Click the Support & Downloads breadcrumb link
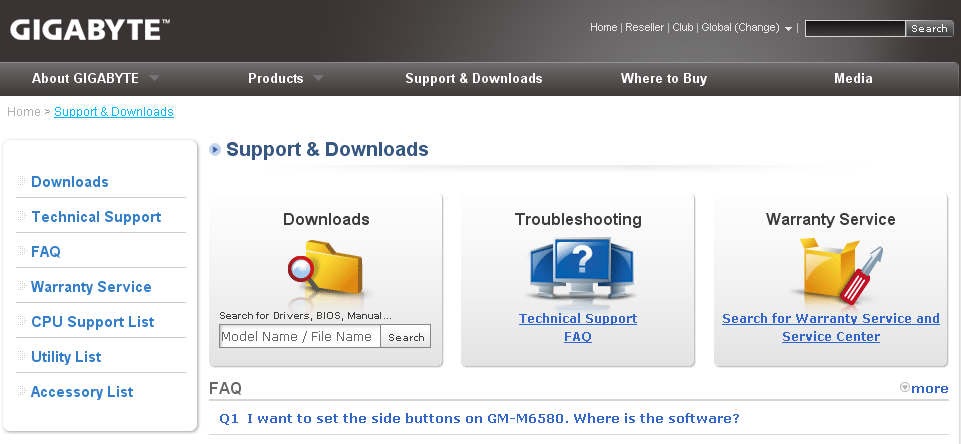 pos(114,112)
